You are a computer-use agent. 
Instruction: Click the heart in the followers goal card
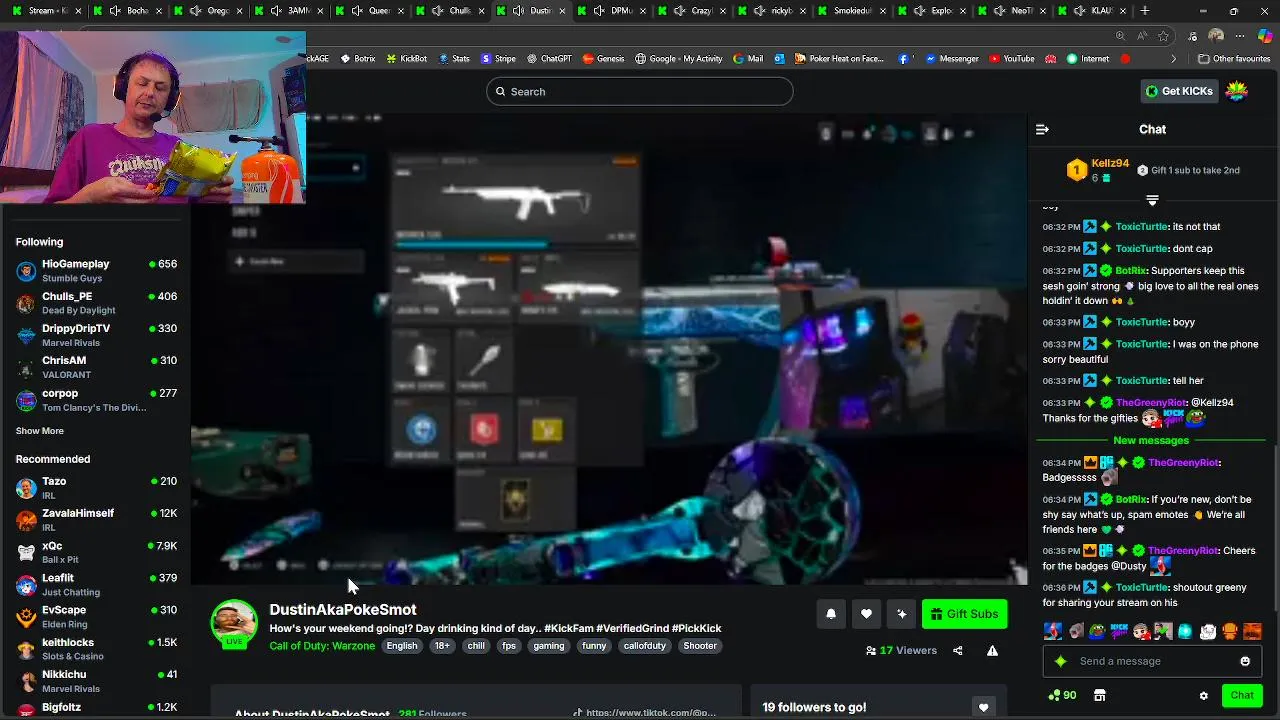pos(983,707)
